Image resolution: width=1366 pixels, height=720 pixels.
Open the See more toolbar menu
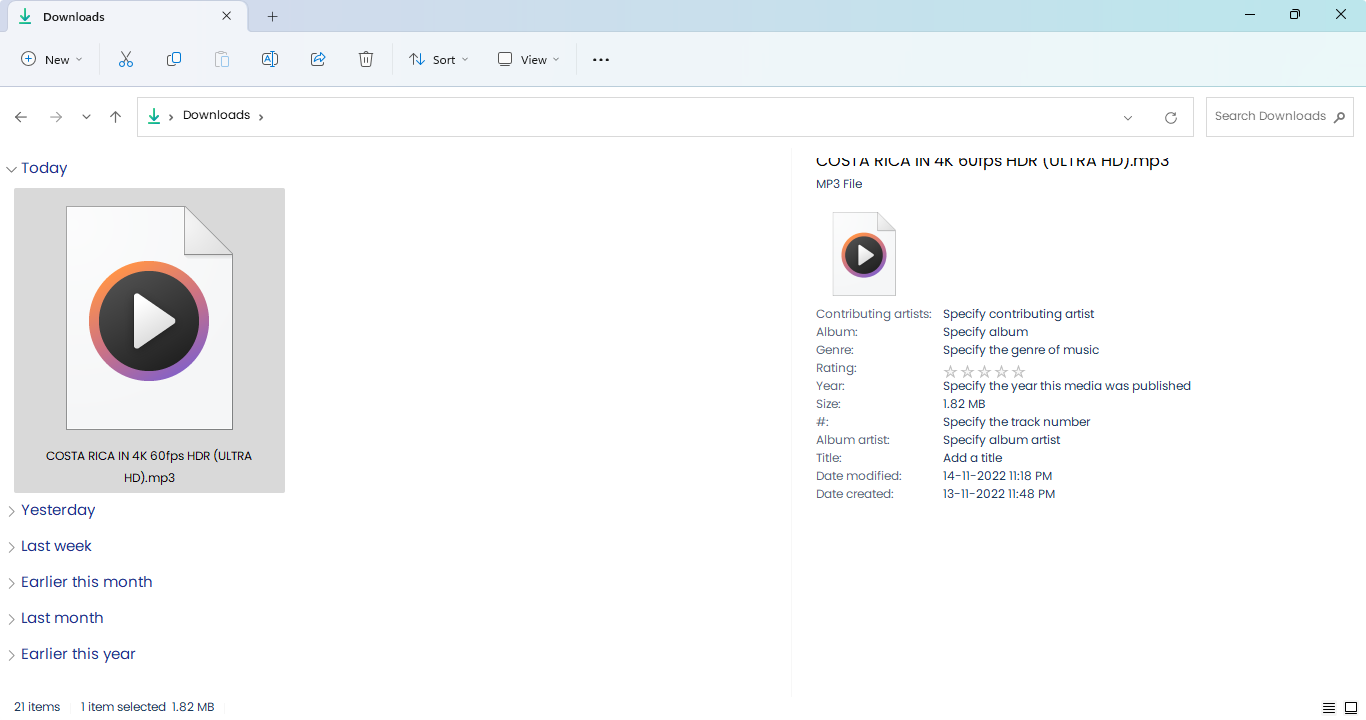tap(600, 59)
